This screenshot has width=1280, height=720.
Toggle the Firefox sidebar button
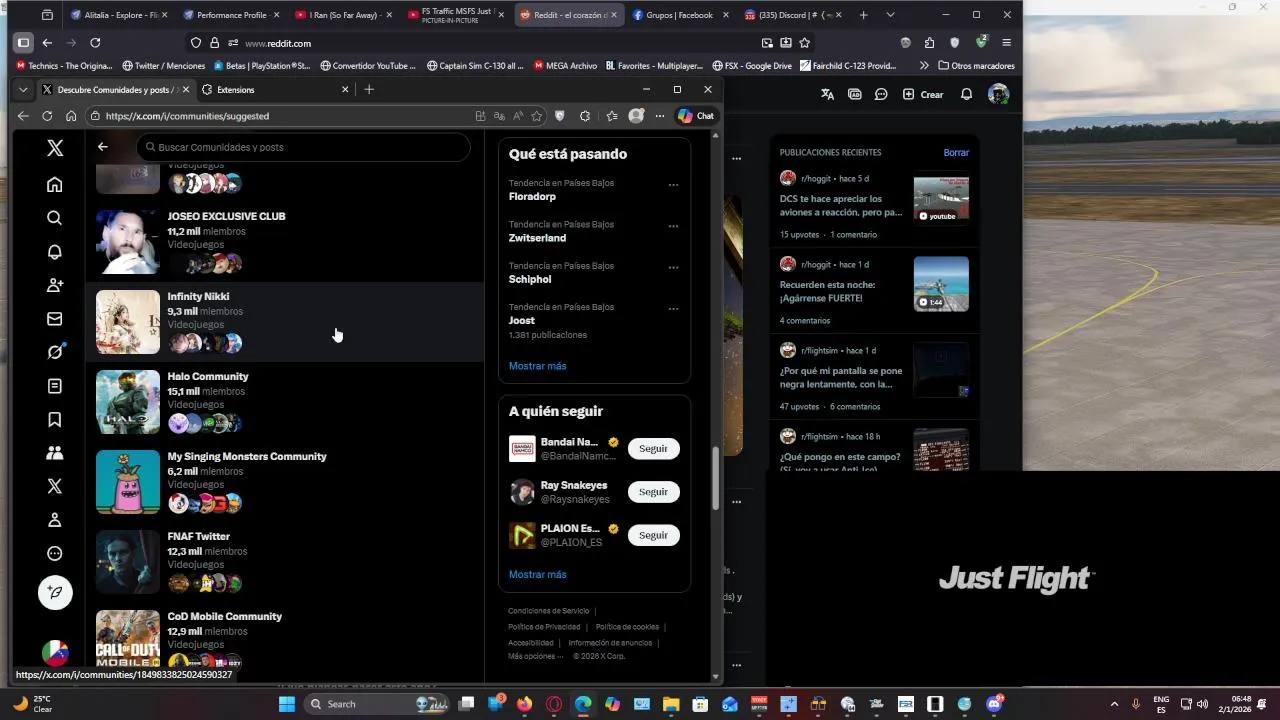click(x=23, y=43)
